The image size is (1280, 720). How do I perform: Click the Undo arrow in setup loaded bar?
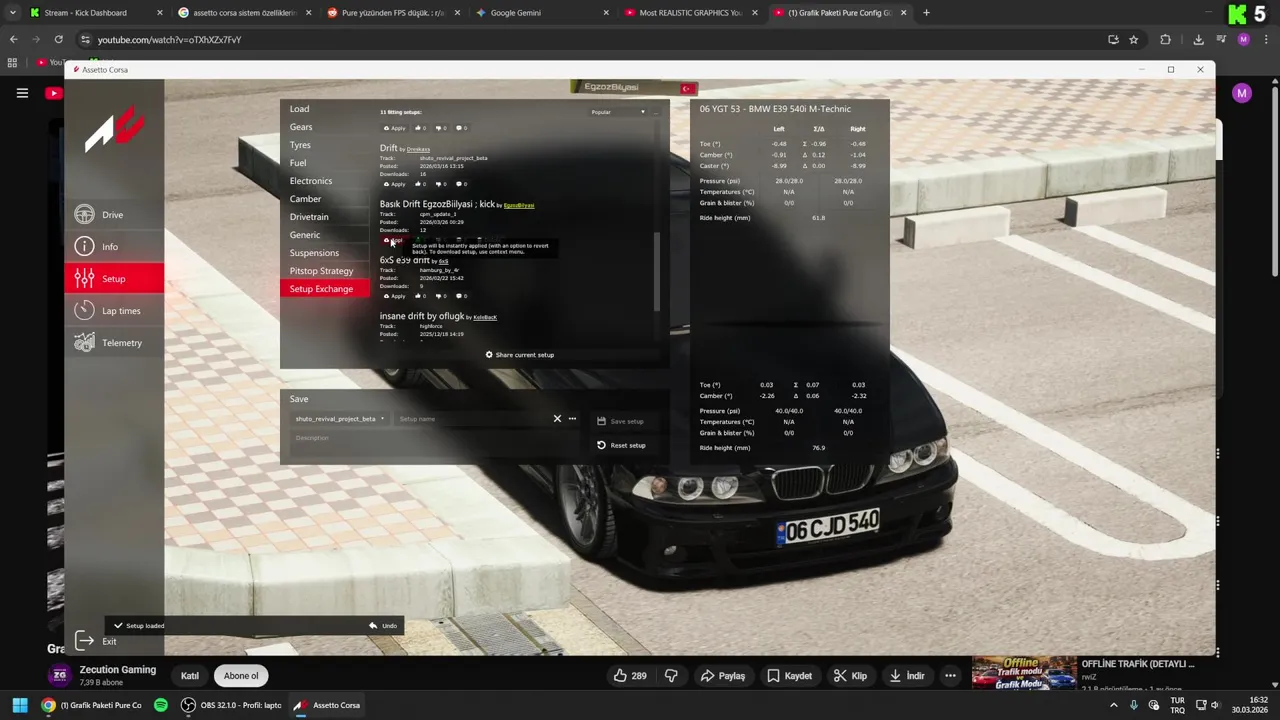[x=373, y=626]
